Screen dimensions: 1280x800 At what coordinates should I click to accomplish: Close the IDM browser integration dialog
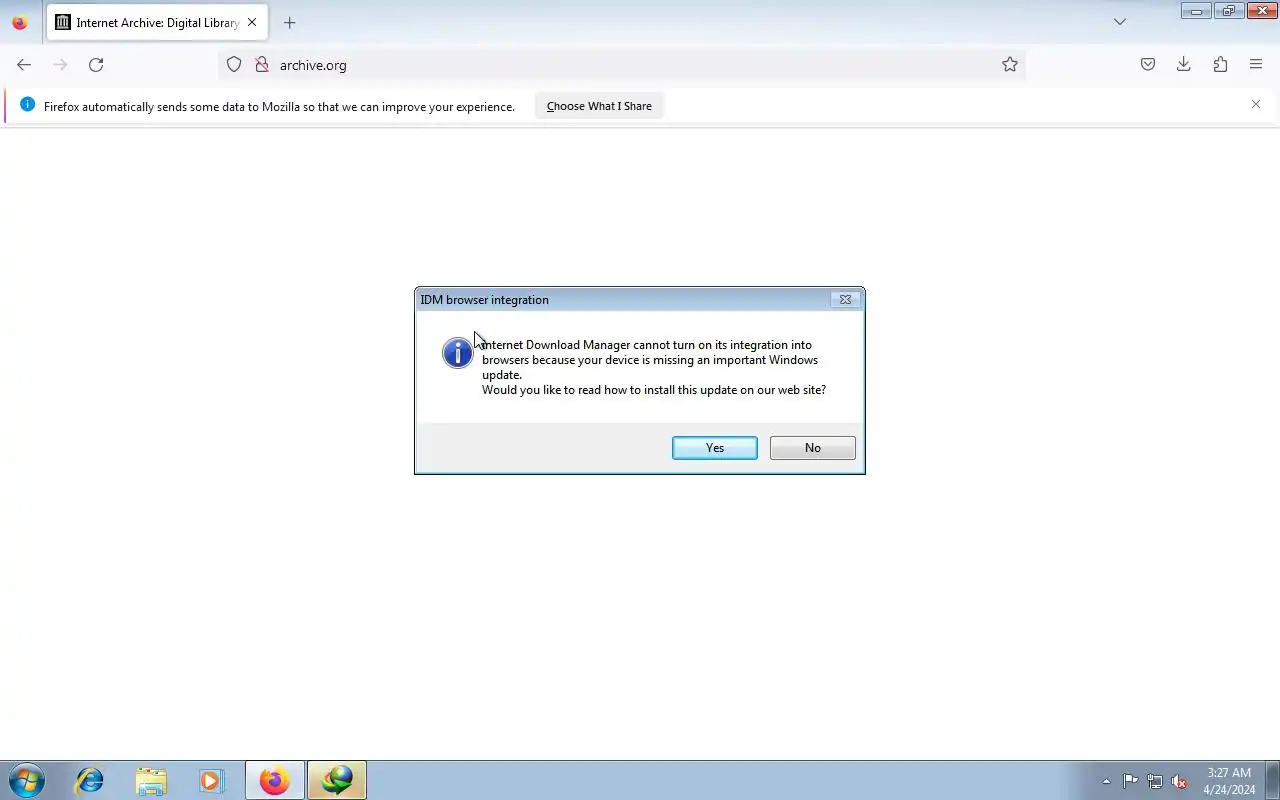click(x=845, y=299)
